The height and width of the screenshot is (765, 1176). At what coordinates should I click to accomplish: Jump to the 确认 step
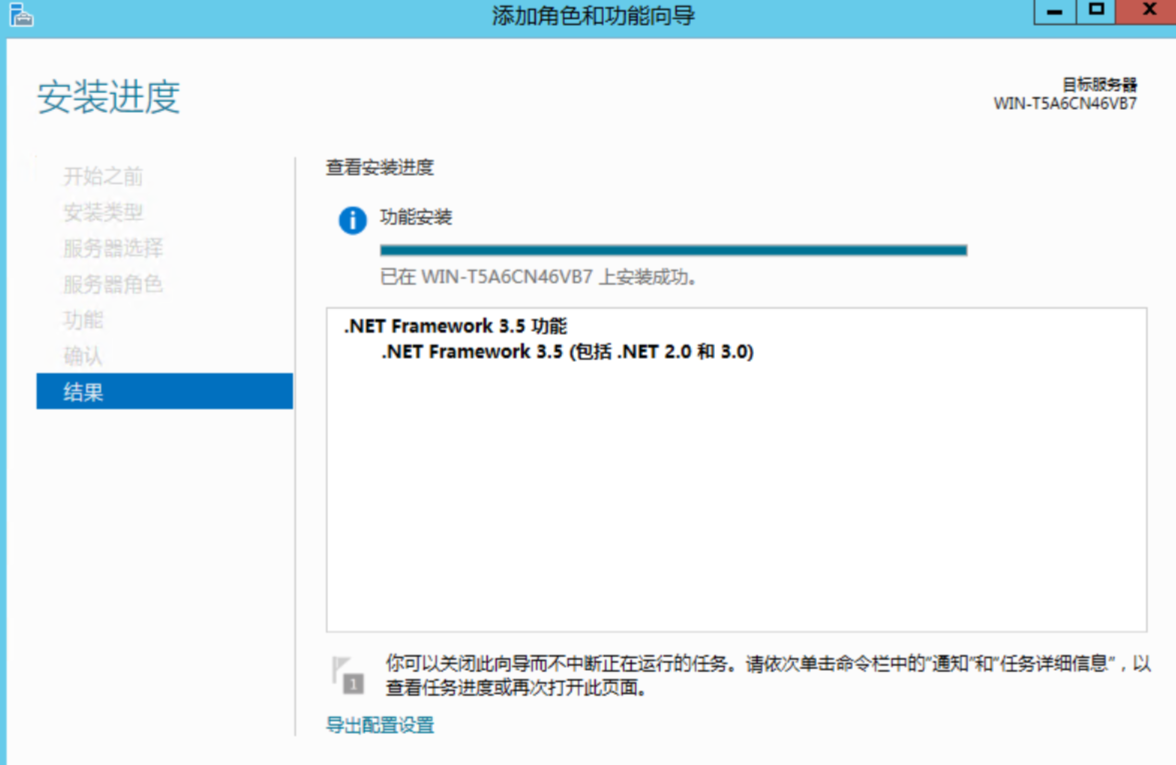click(x=83, y=357)
